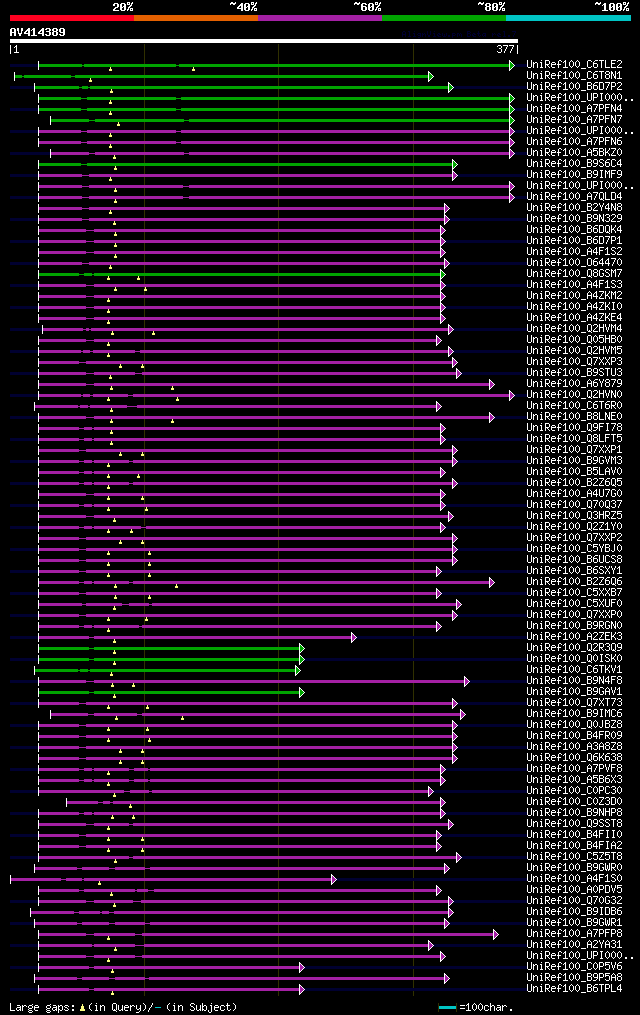Click the UniRef100_B6TPL4 label
Viewport: 640px width, 1015px height.
pos(574,989)
